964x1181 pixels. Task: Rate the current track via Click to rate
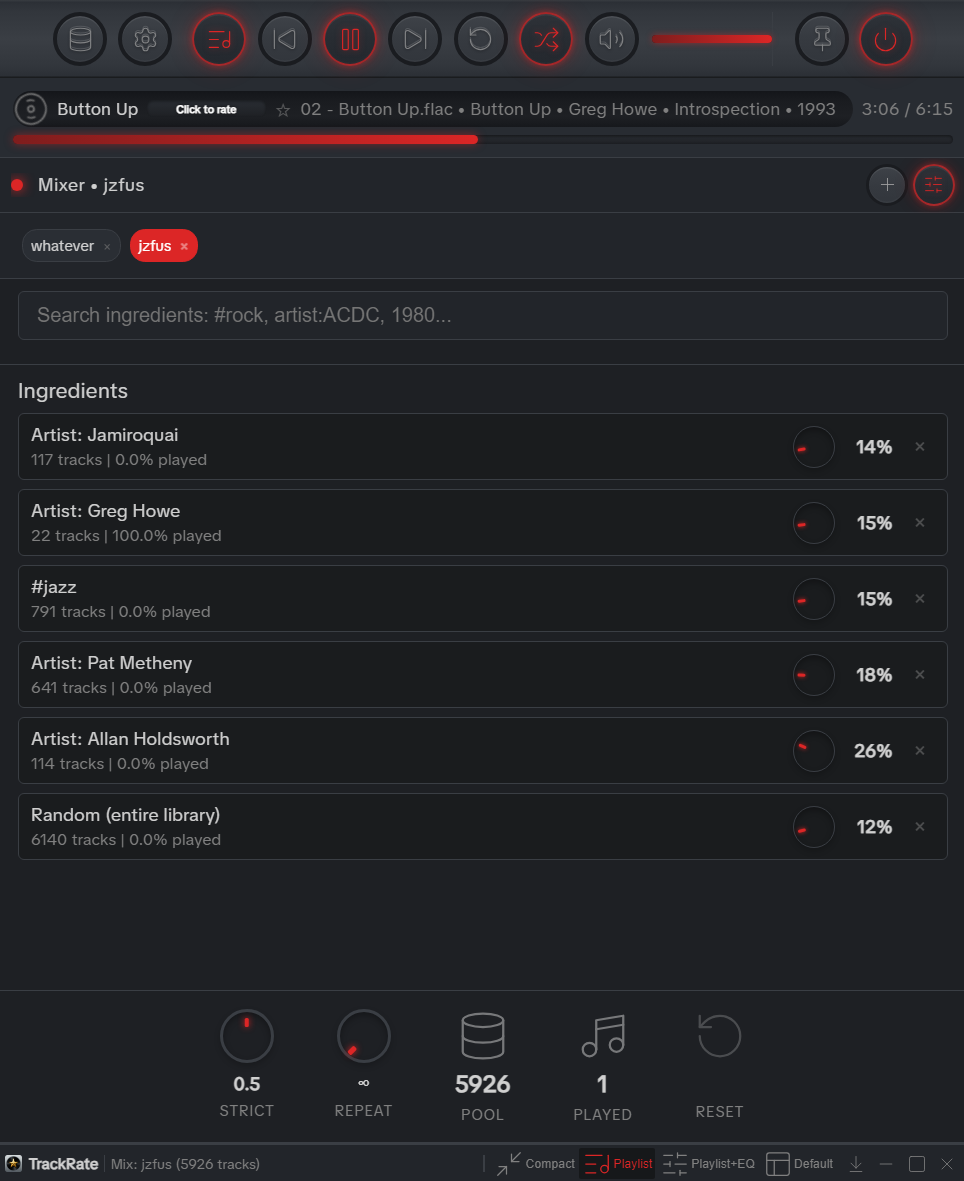(205, 110)
